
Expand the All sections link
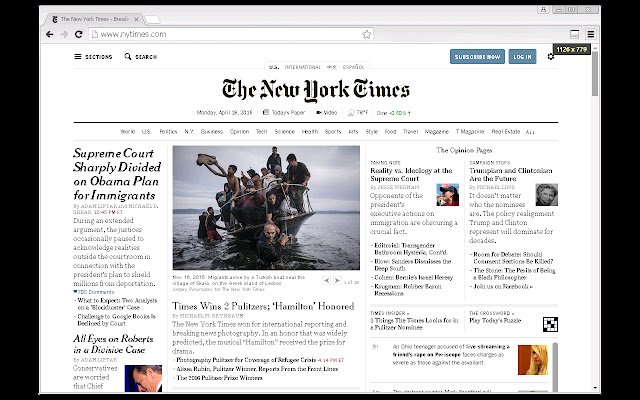point(530,132)
